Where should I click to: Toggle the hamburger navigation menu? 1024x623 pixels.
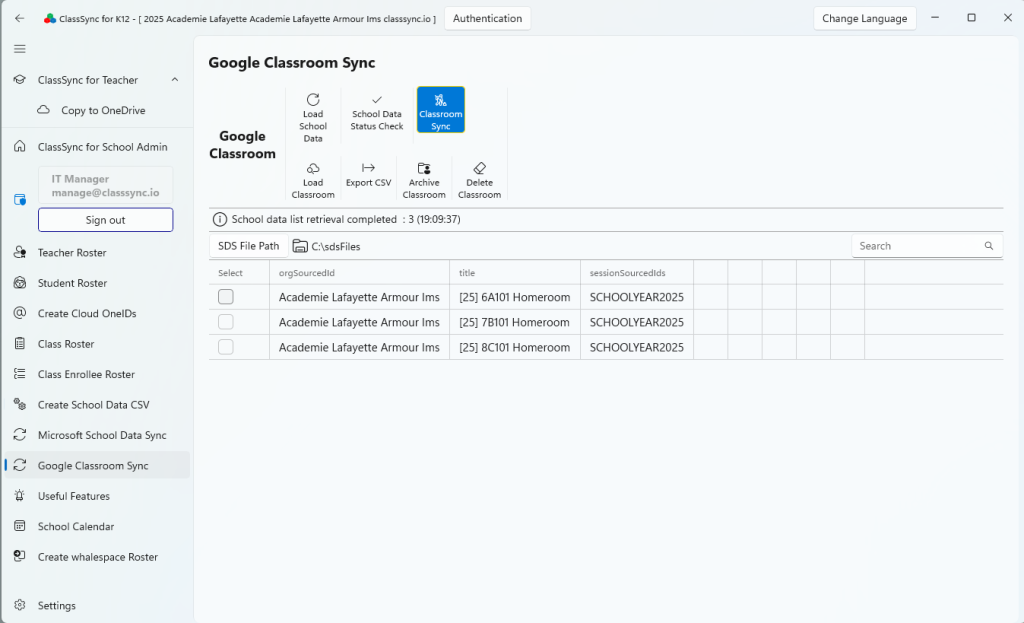(x=20, y=49)
